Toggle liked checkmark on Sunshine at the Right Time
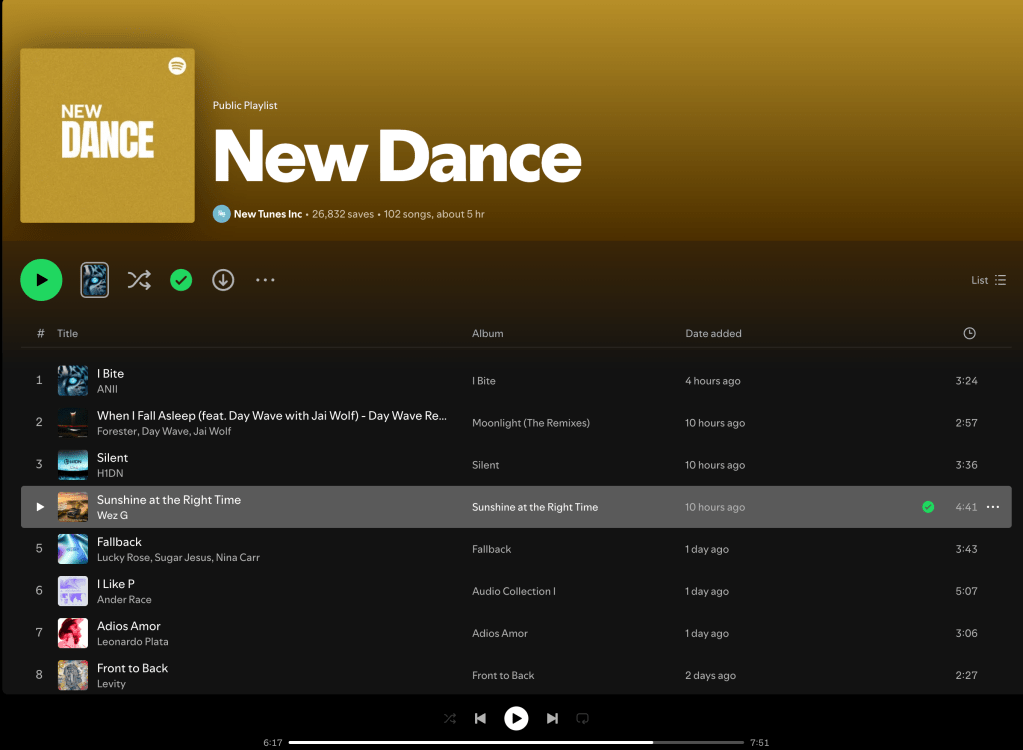The width and height of the screenshot is (1023, 750). pyautogui.click(x=928, y=507)
